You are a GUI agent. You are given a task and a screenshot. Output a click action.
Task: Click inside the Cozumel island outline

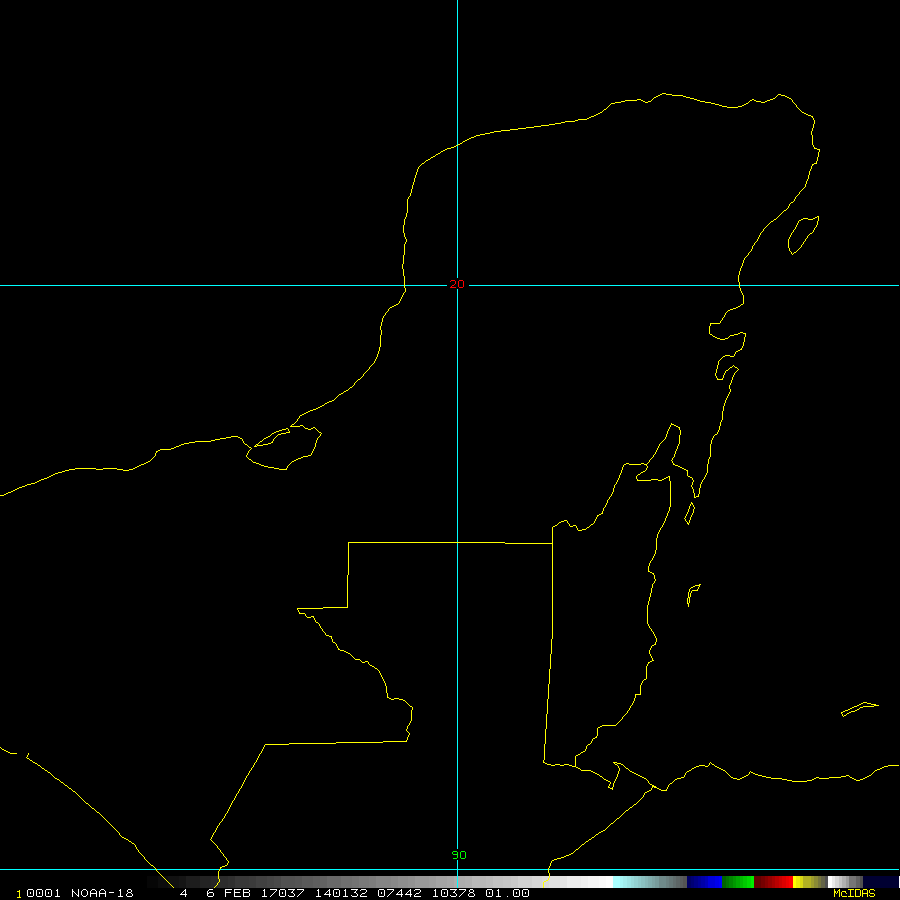(x=804, y=235)
